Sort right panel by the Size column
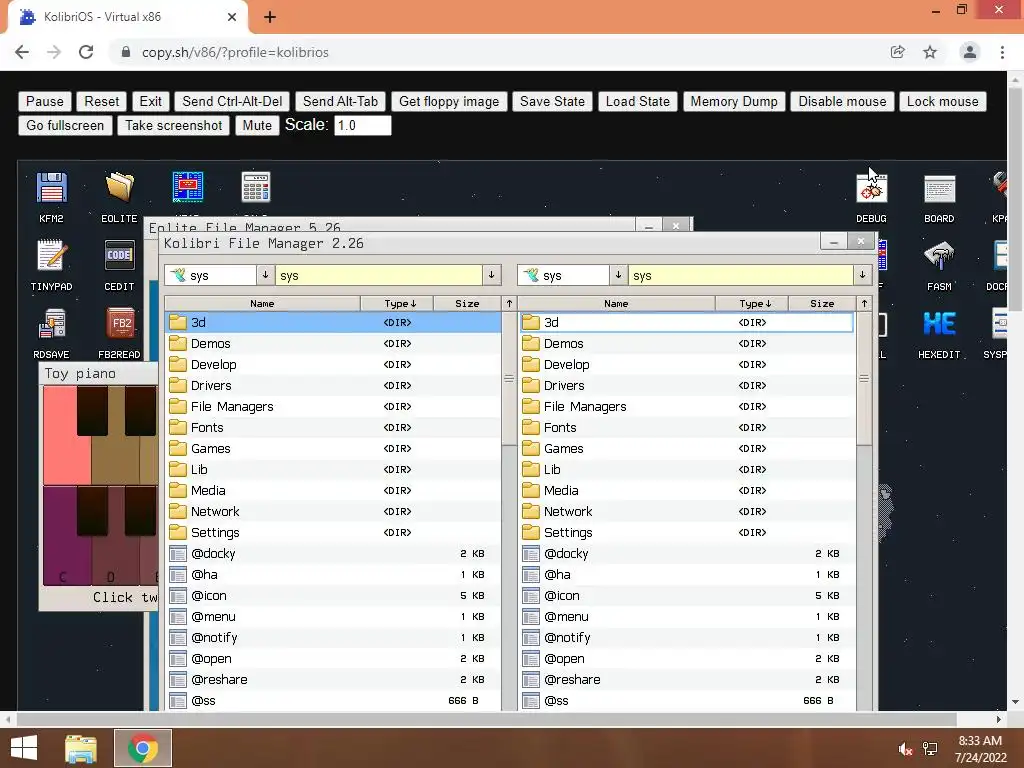Viewport: 1024px width, 768px height. tap(822, 304)
